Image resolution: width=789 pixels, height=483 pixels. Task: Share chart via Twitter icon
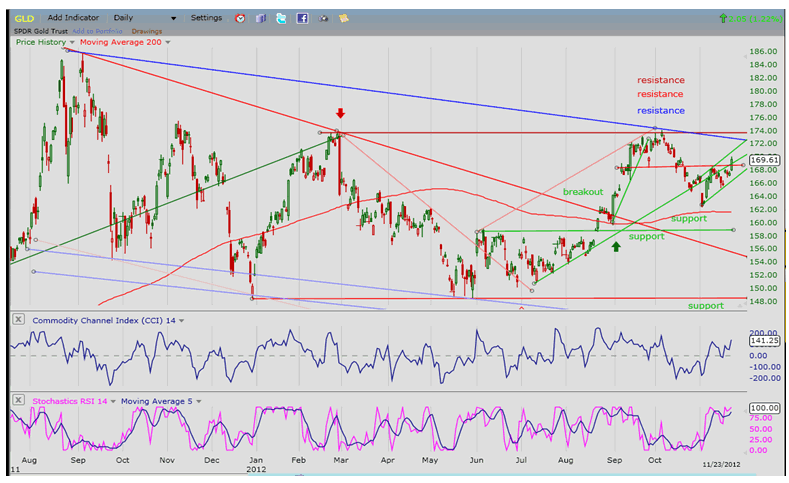tap(281, 18)
